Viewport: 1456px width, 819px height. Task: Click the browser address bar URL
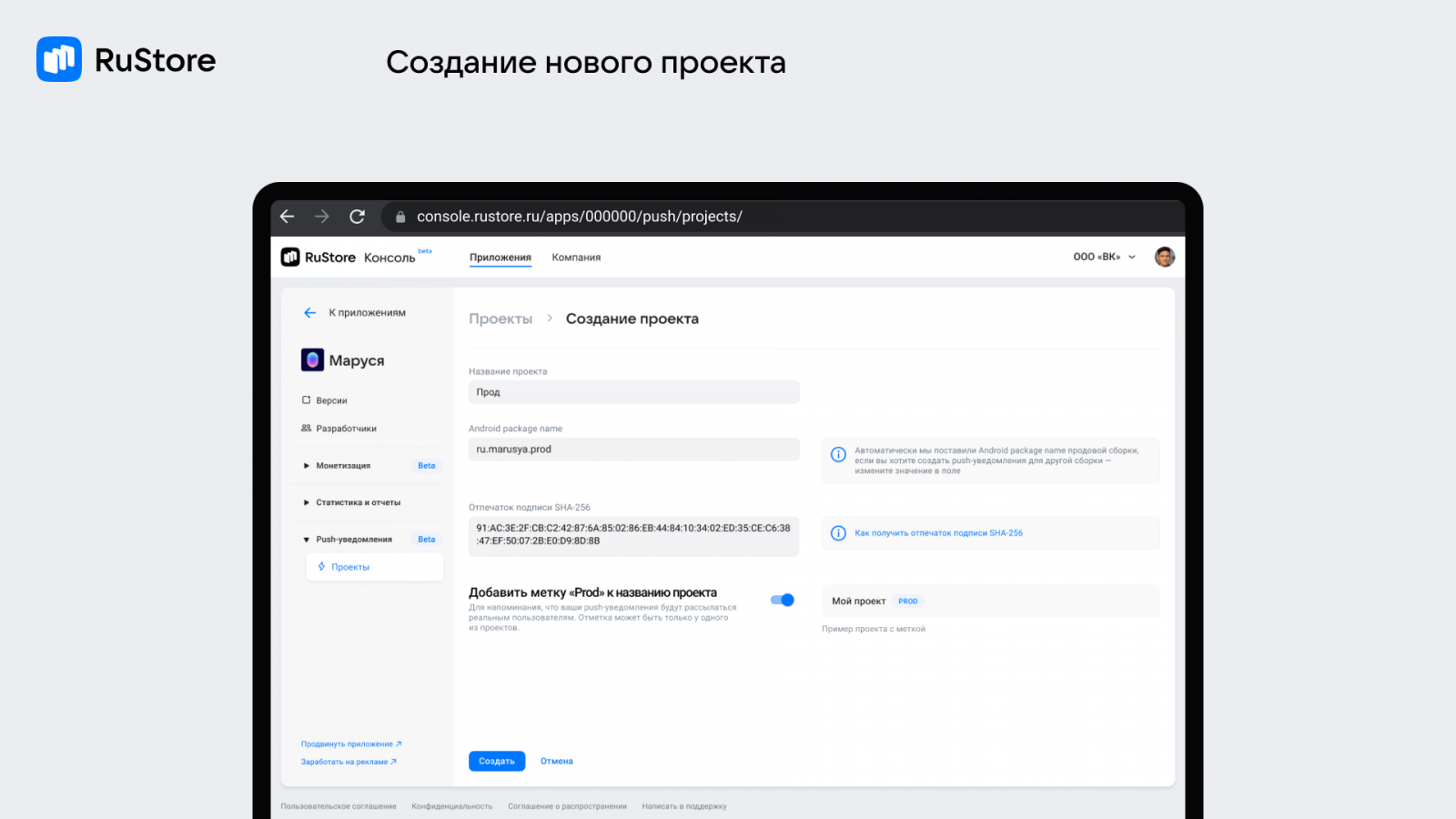tap(580, 217)
